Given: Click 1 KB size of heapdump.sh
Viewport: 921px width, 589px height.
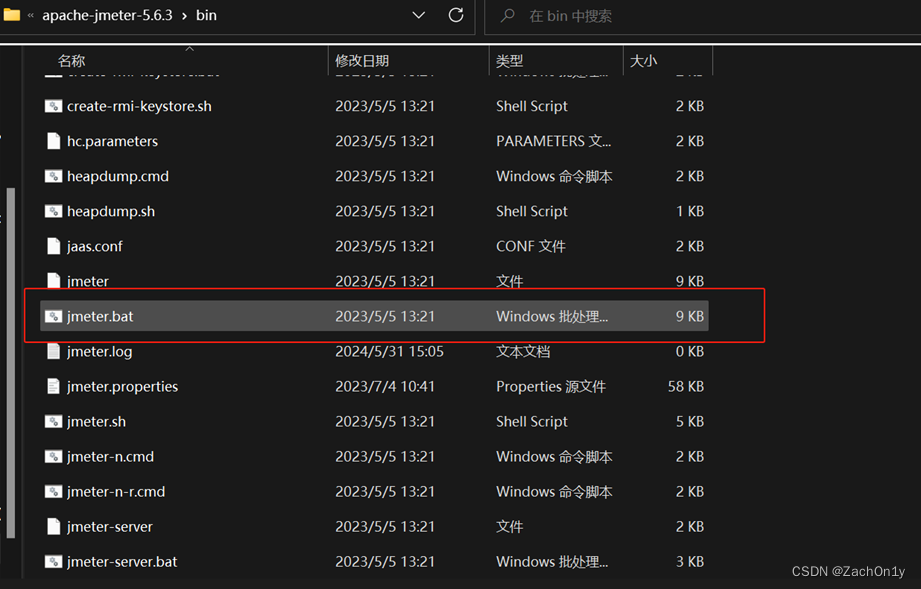Looking at the screenshot, I should [x=690, y=211].
